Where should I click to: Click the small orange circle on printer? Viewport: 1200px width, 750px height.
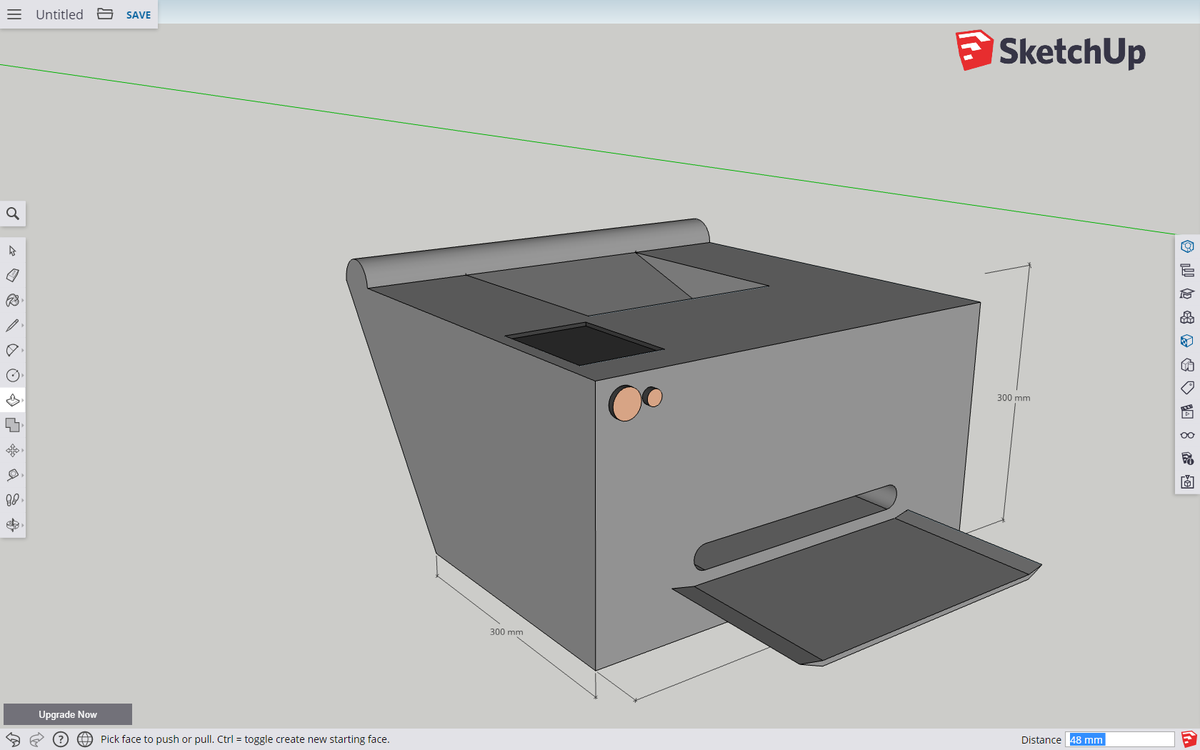tap(652, 396)
